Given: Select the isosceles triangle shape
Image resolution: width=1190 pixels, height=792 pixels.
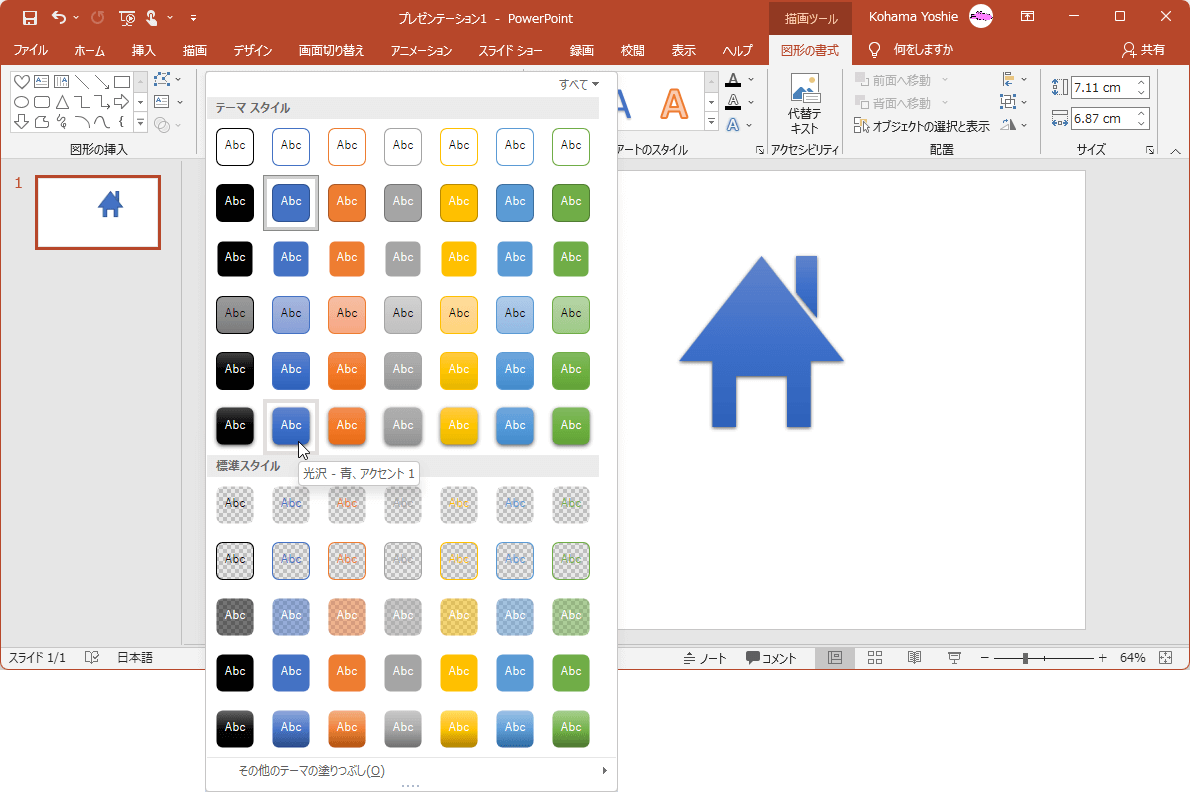Looking at the screenshot, I should [x=61, y=102].
